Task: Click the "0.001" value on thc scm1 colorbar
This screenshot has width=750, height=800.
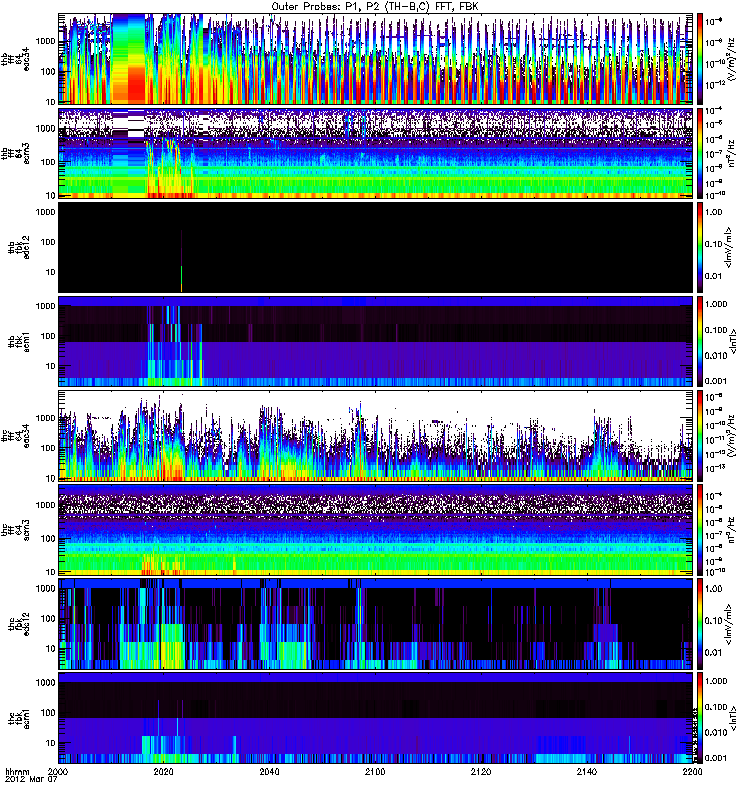Action: [x=716, y=758]
